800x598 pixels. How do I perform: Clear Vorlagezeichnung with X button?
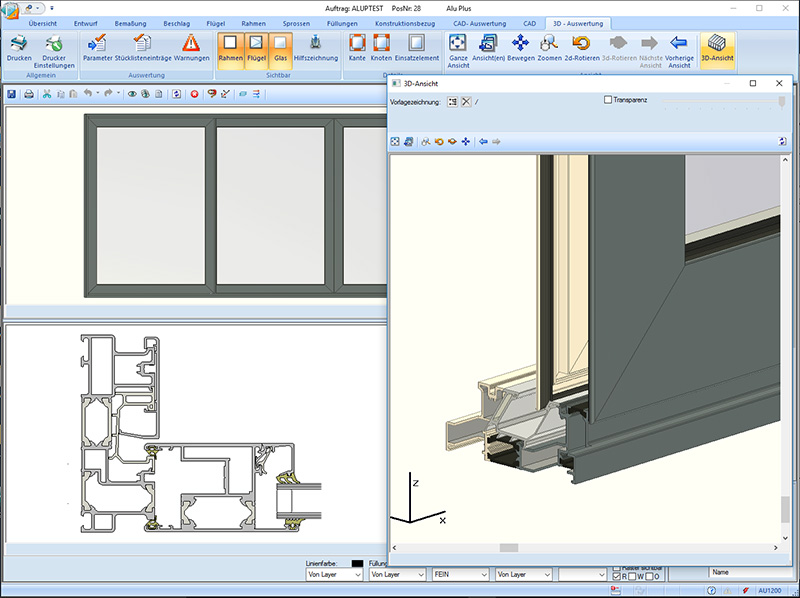pyautogui.click(x=466, y=102)
